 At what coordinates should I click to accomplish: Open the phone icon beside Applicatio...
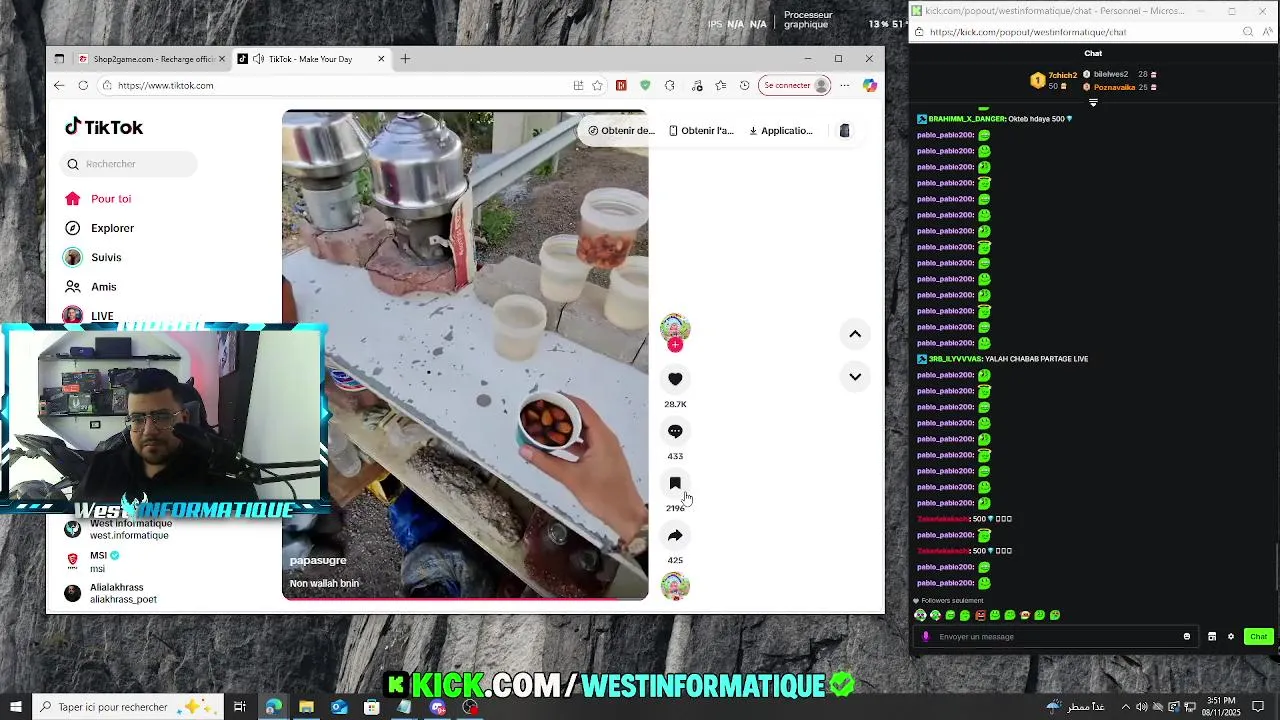pyautogui.click(x=844, y=131)
